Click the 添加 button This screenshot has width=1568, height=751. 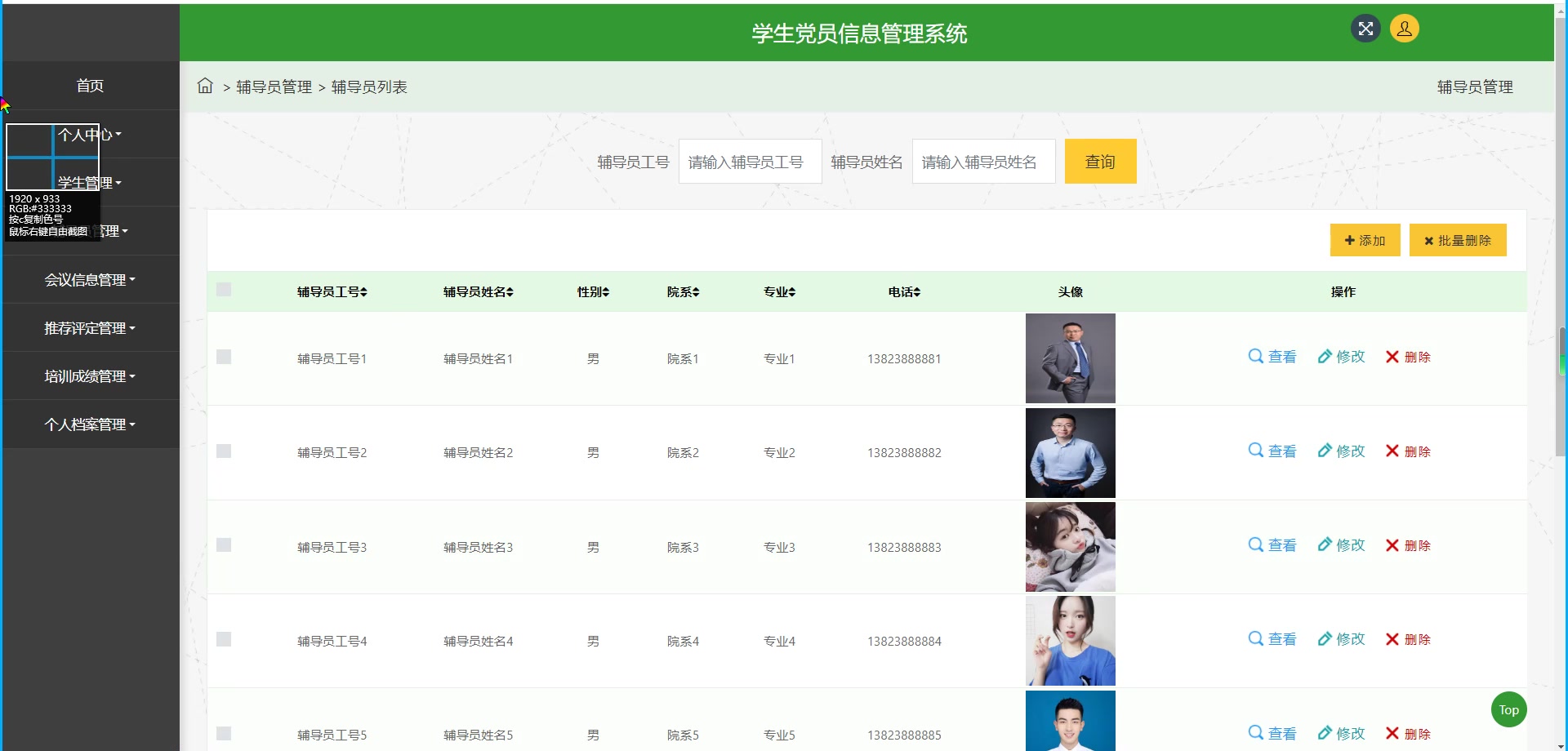click(1365, 240)
